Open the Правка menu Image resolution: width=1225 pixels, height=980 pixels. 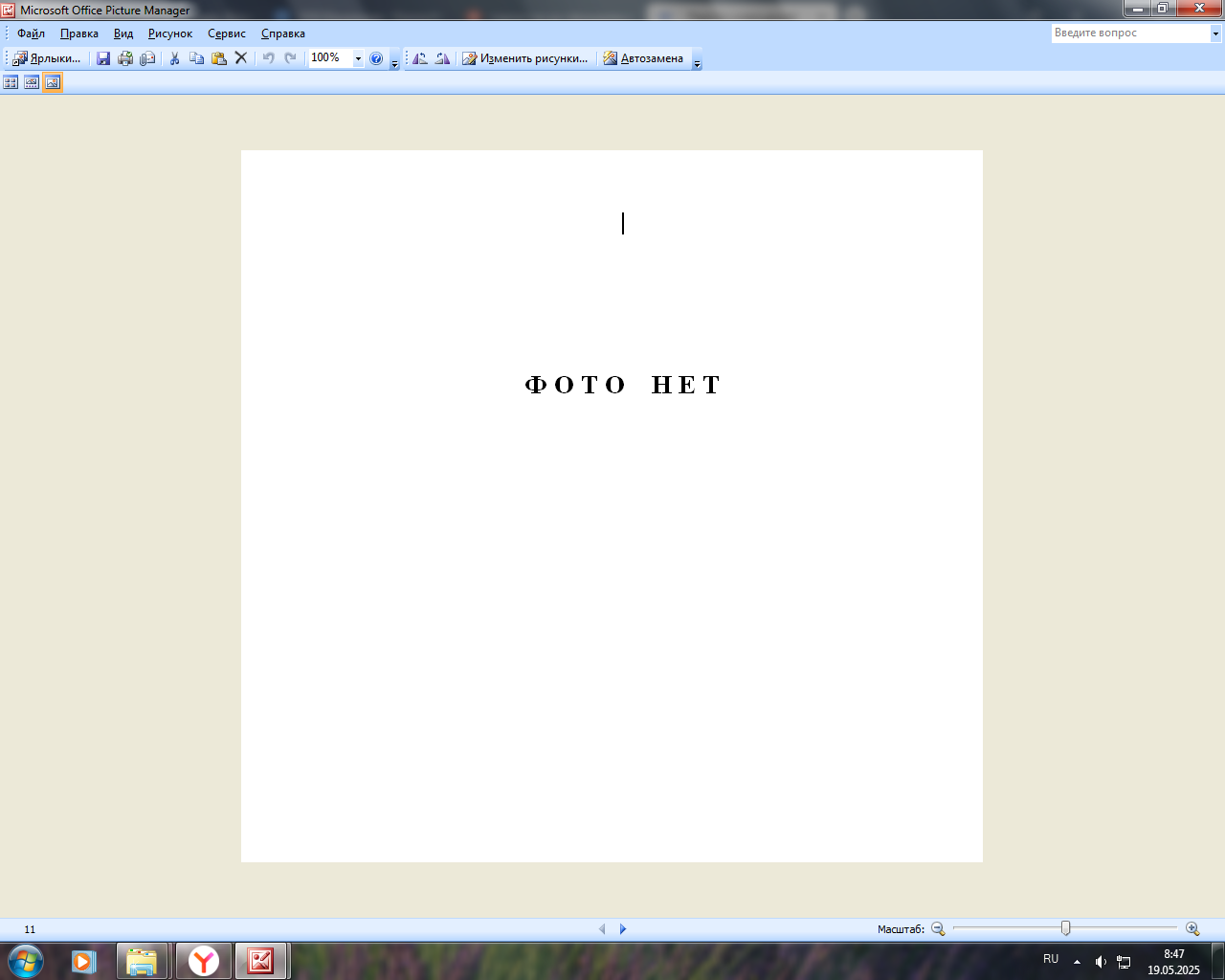click(78, 33)
